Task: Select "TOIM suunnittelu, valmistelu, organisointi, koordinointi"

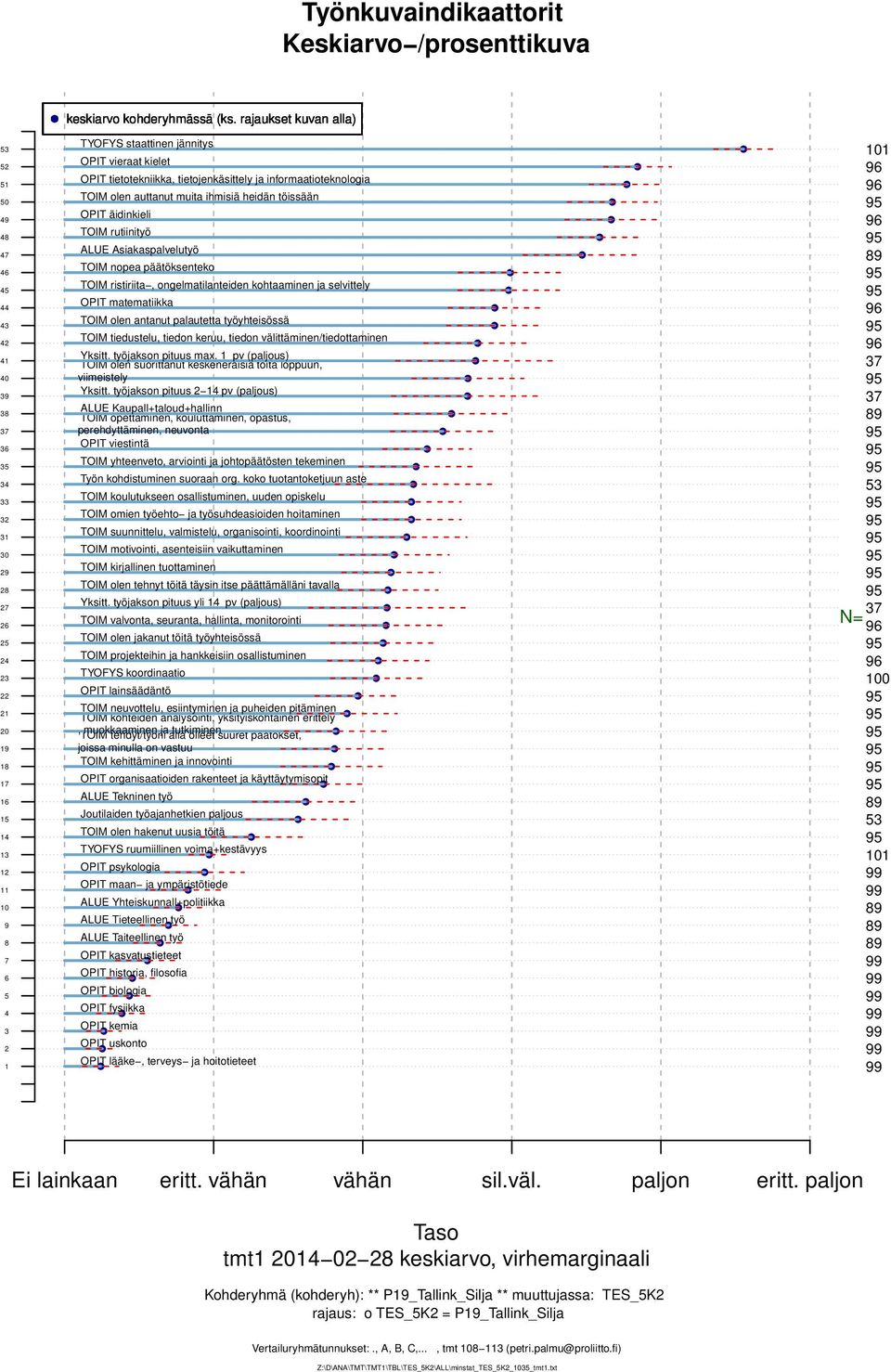Action: [210, 532]
